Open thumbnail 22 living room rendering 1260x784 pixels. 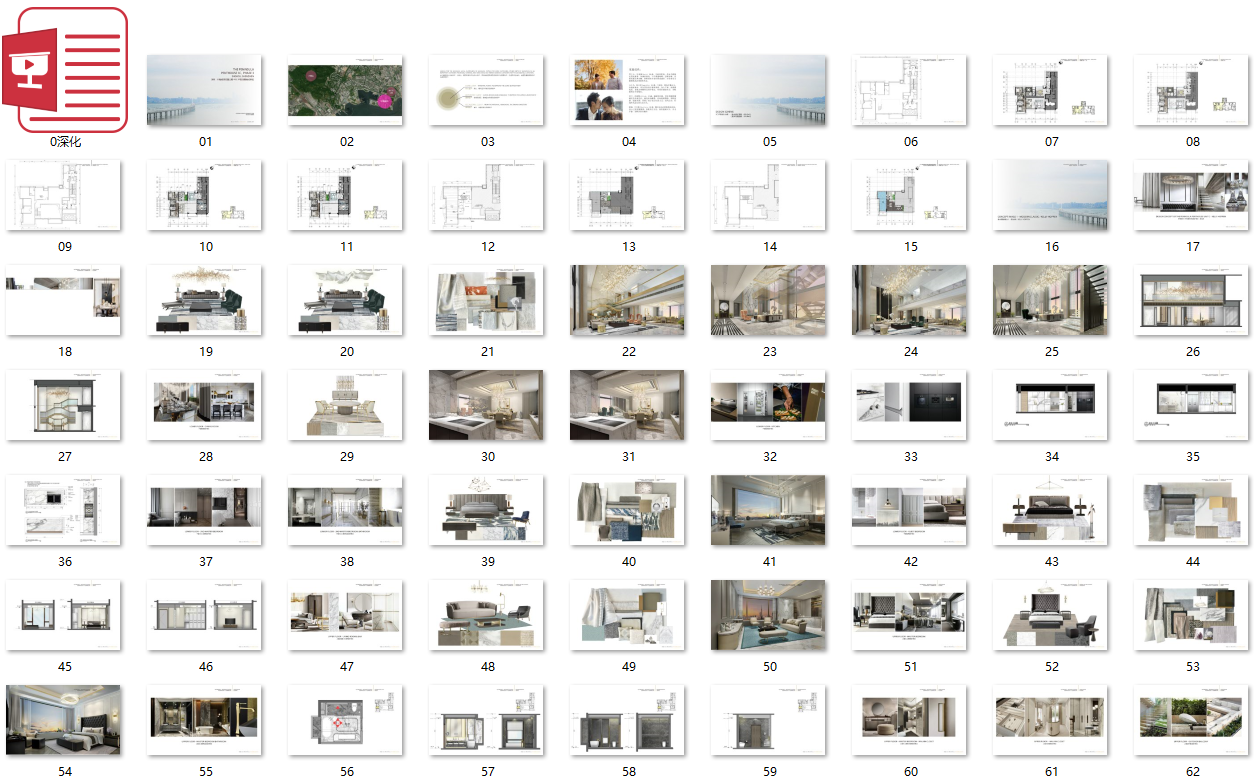[628, 300]
